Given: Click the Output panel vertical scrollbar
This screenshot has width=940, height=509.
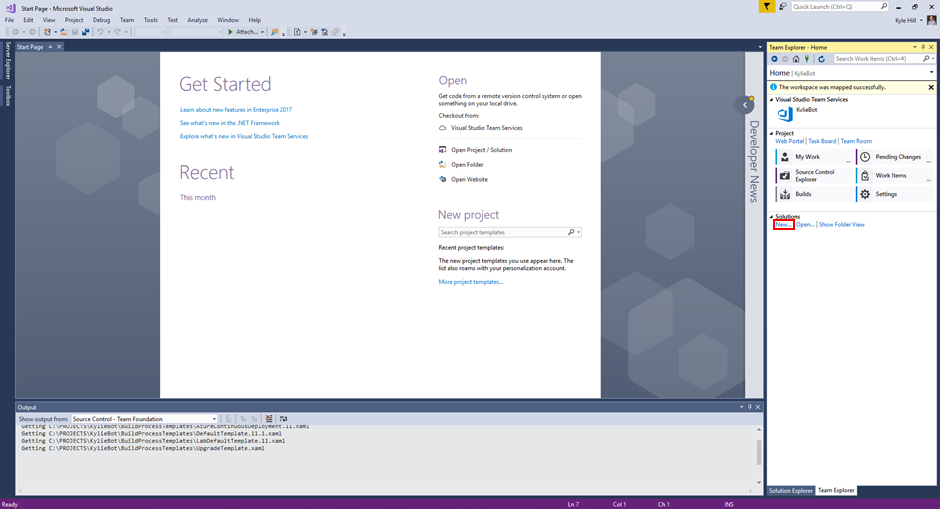Looking at the screenshot, I should 759,455.
